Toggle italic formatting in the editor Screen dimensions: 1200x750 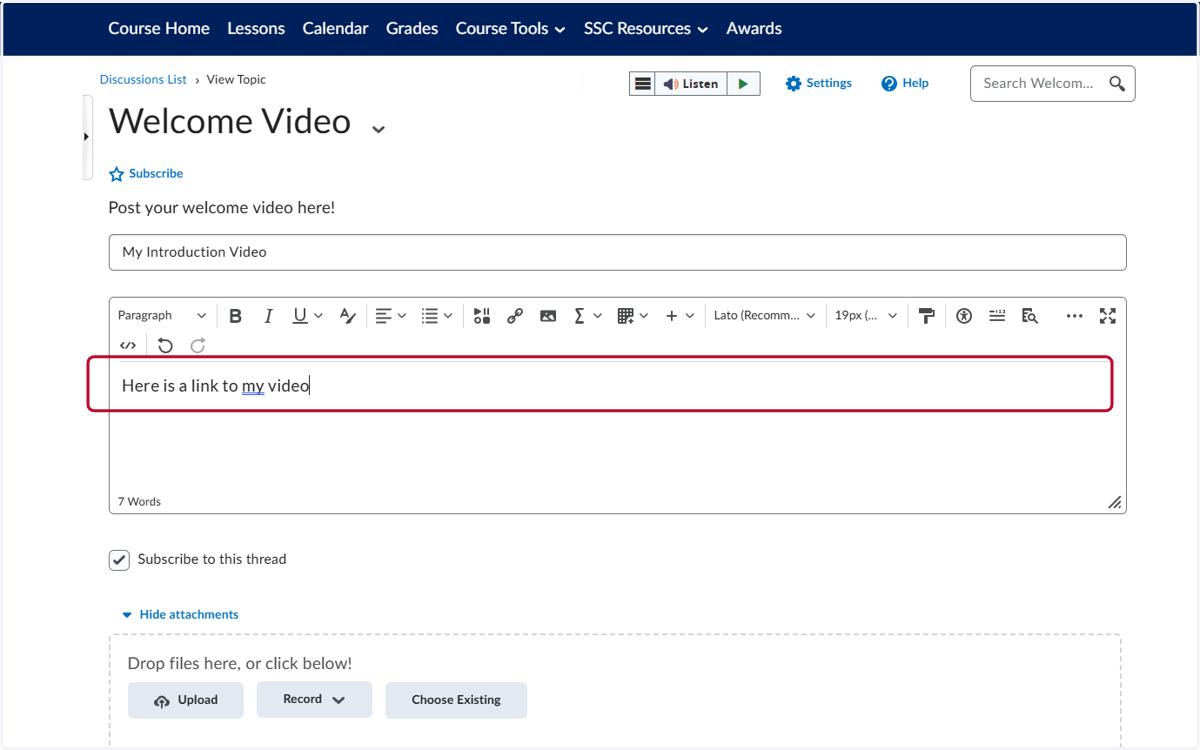point(268,316)
